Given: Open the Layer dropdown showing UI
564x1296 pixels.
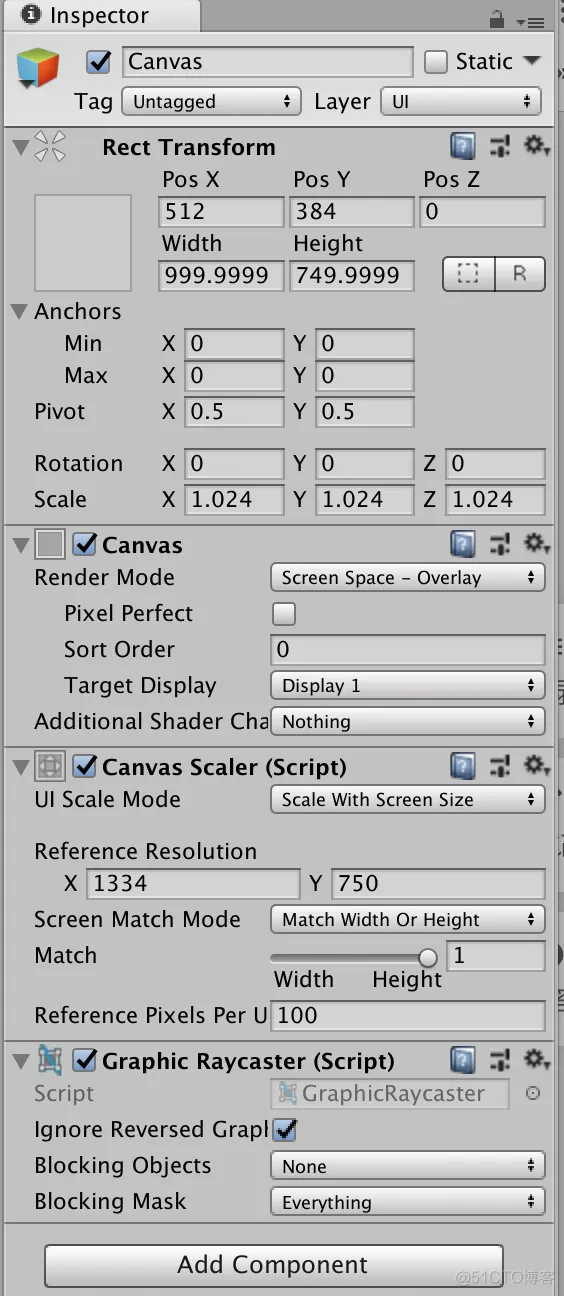Looking at the screenshot, I should point(460,101).
